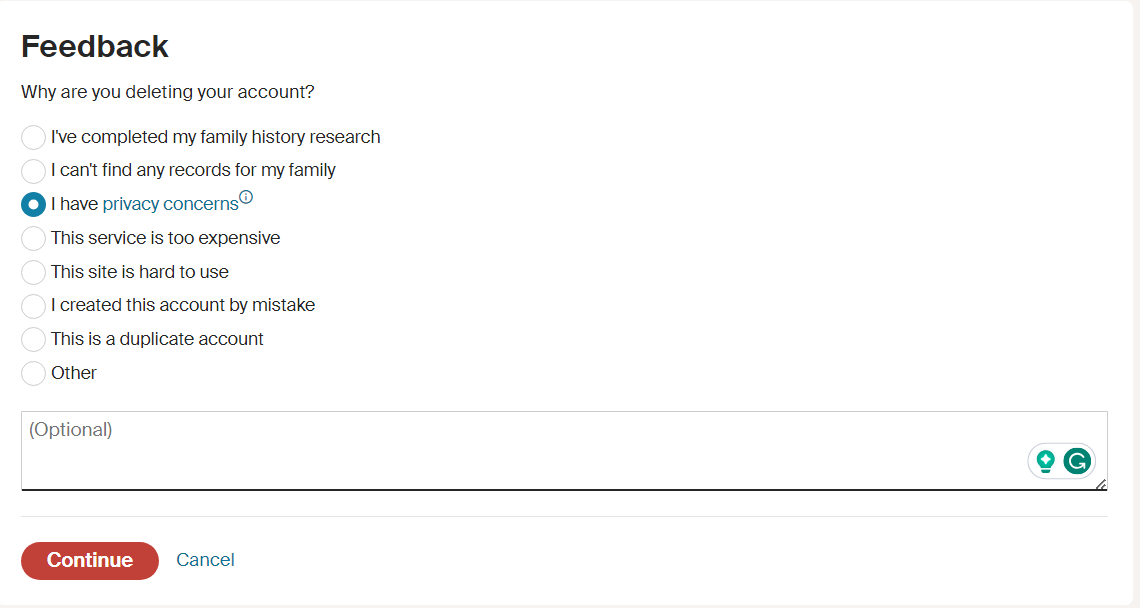The width and height of the screenshot is (1140, 608).
Task: Click the Cancel link
Action: coord(205,560)
